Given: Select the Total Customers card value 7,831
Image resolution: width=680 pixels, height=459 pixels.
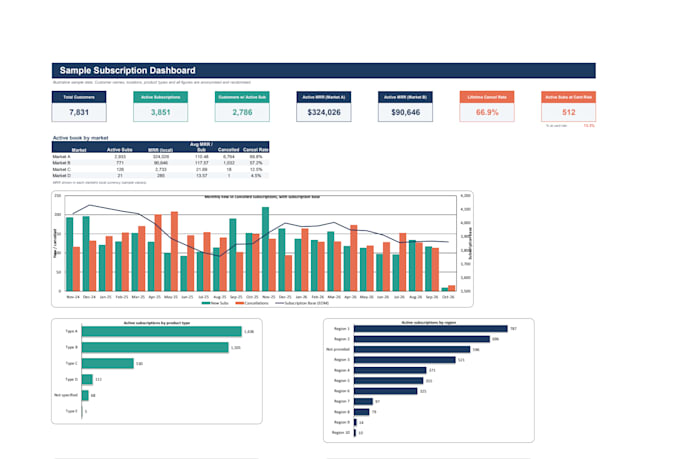Looking at the screenshot, I should point(79,112).
